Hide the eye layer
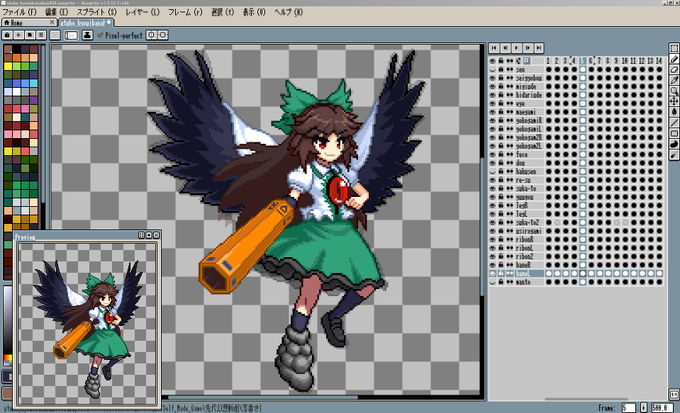 pyautogui.click(x=492, y=104)
